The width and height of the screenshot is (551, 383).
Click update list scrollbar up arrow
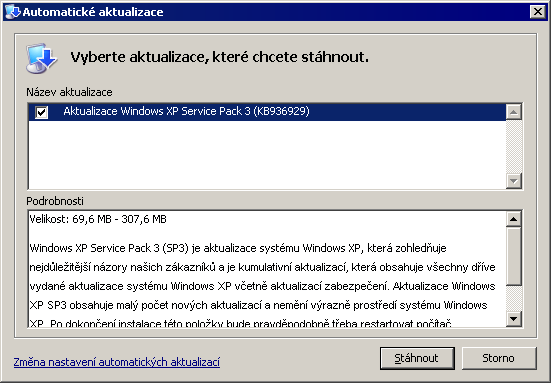[x=513, y=112]
